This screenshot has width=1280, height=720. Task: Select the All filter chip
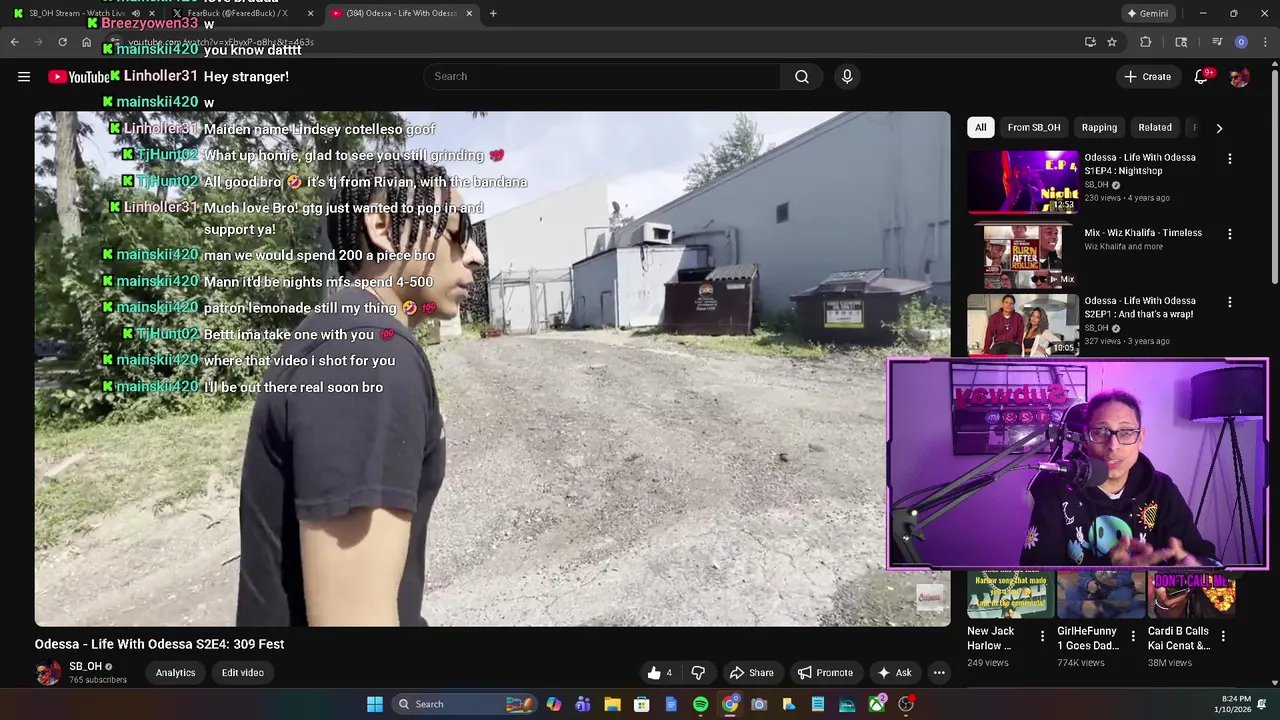(x=980, y=127)
